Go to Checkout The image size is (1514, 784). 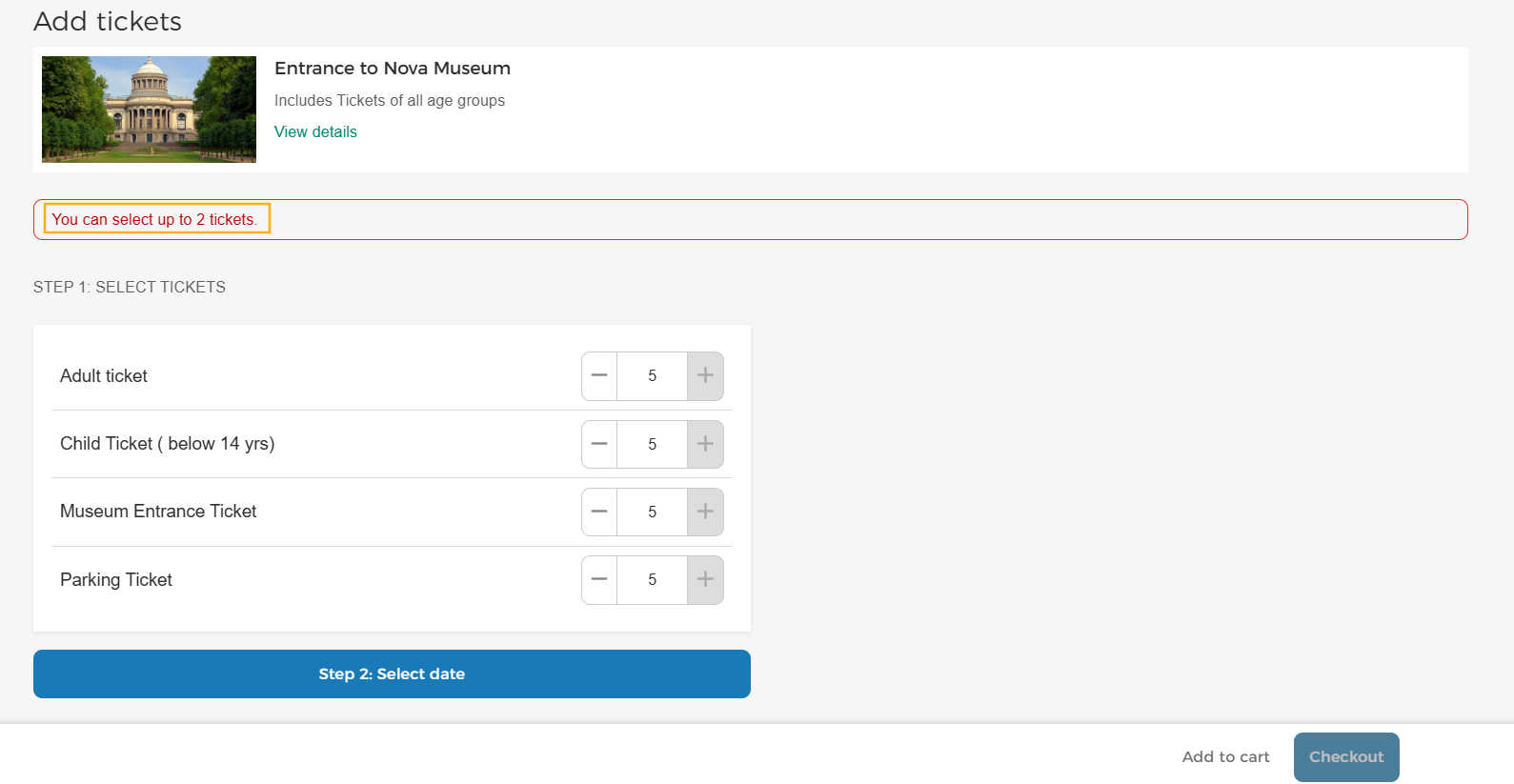click(x=1346, y=756)
